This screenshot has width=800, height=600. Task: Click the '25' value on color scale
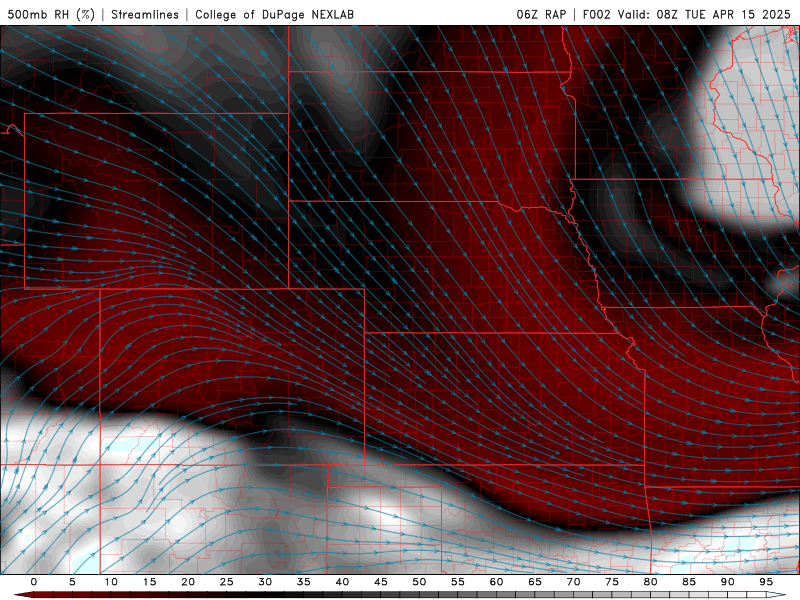tap(227, 582)
